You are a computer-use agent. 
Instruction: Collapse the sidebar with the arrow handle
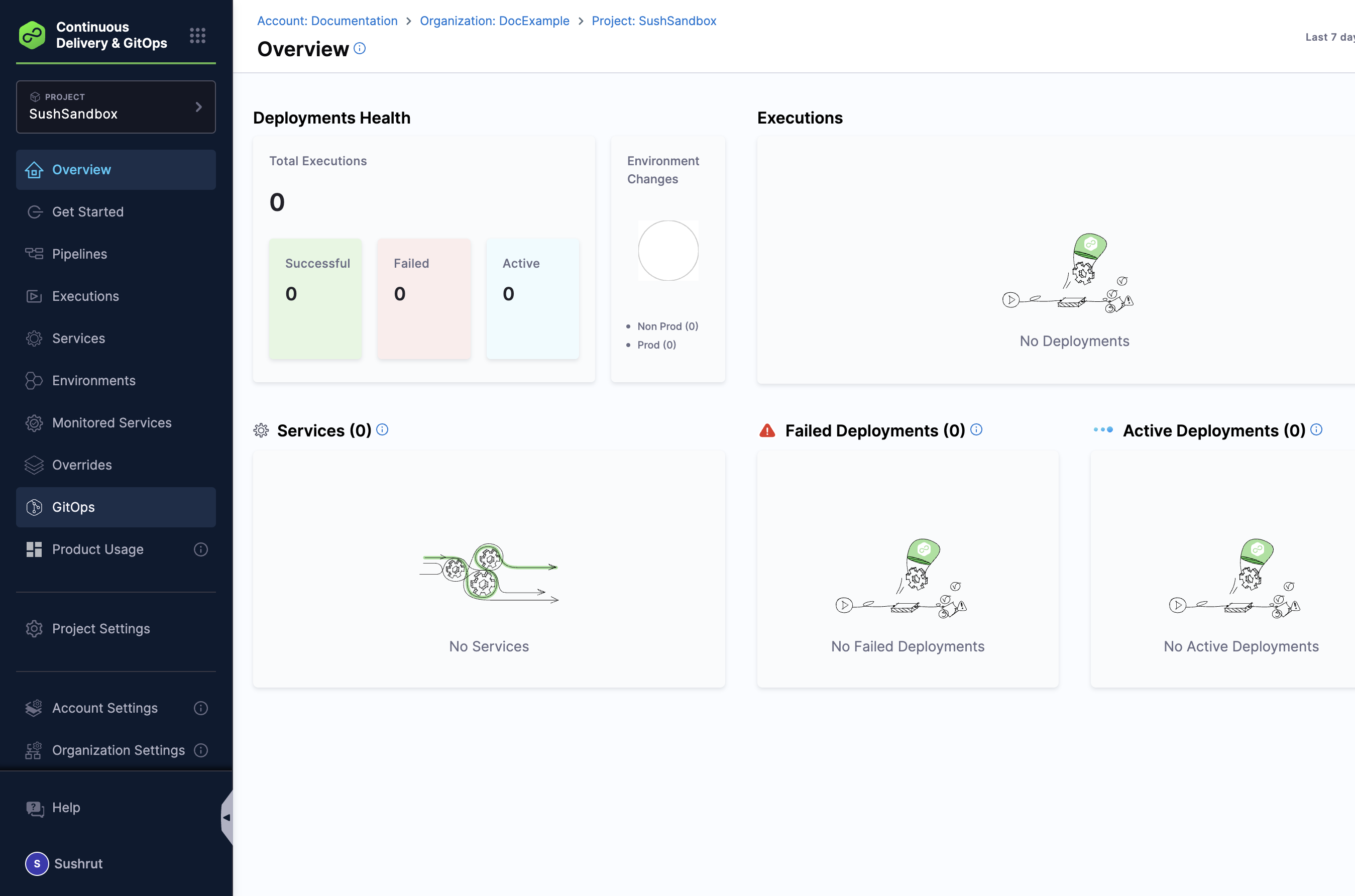[x=227, y=817]
